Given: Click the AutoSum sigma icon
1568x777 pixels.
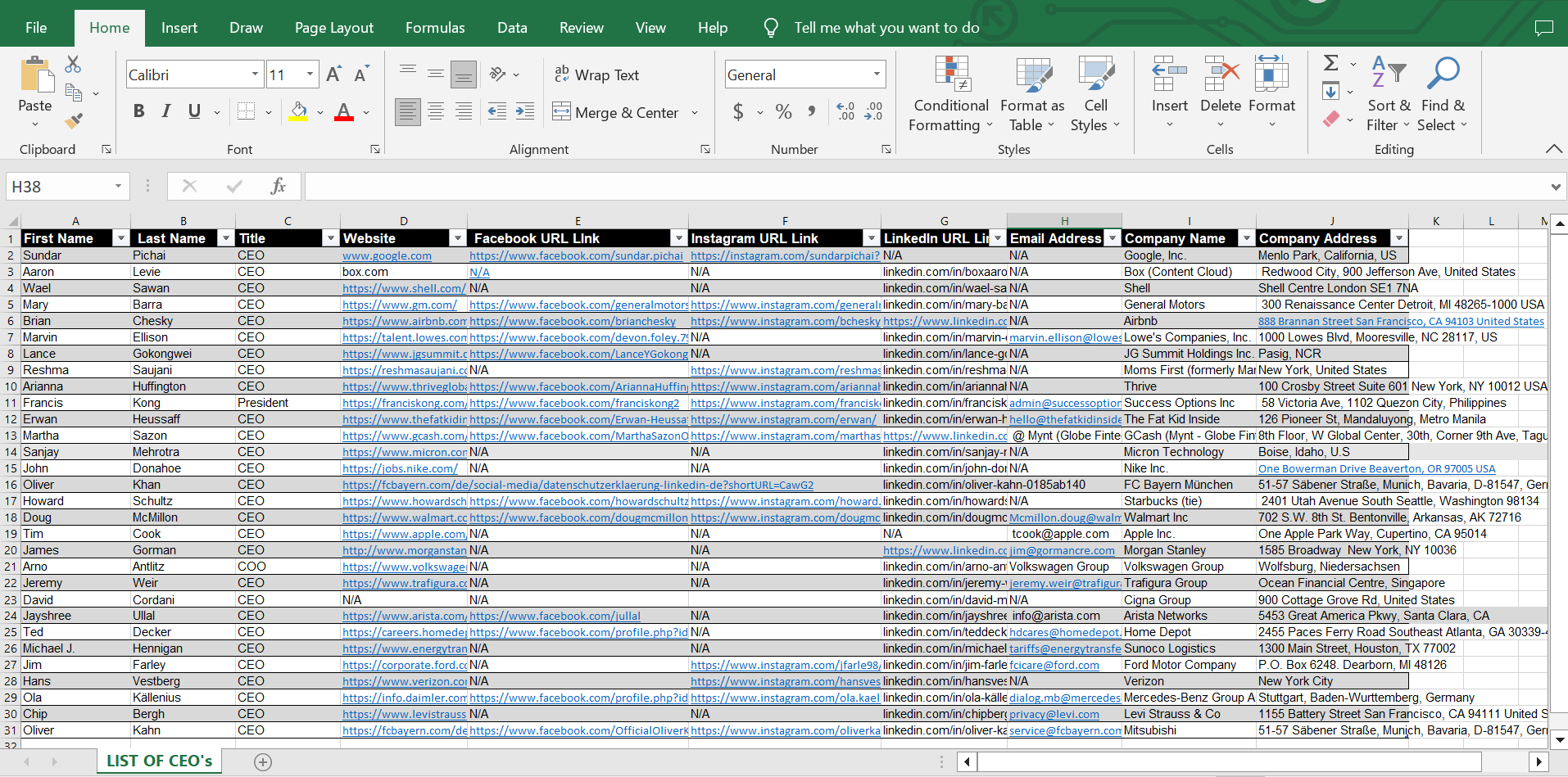Looking at the screenshot, I should [x=1331, y=63].
